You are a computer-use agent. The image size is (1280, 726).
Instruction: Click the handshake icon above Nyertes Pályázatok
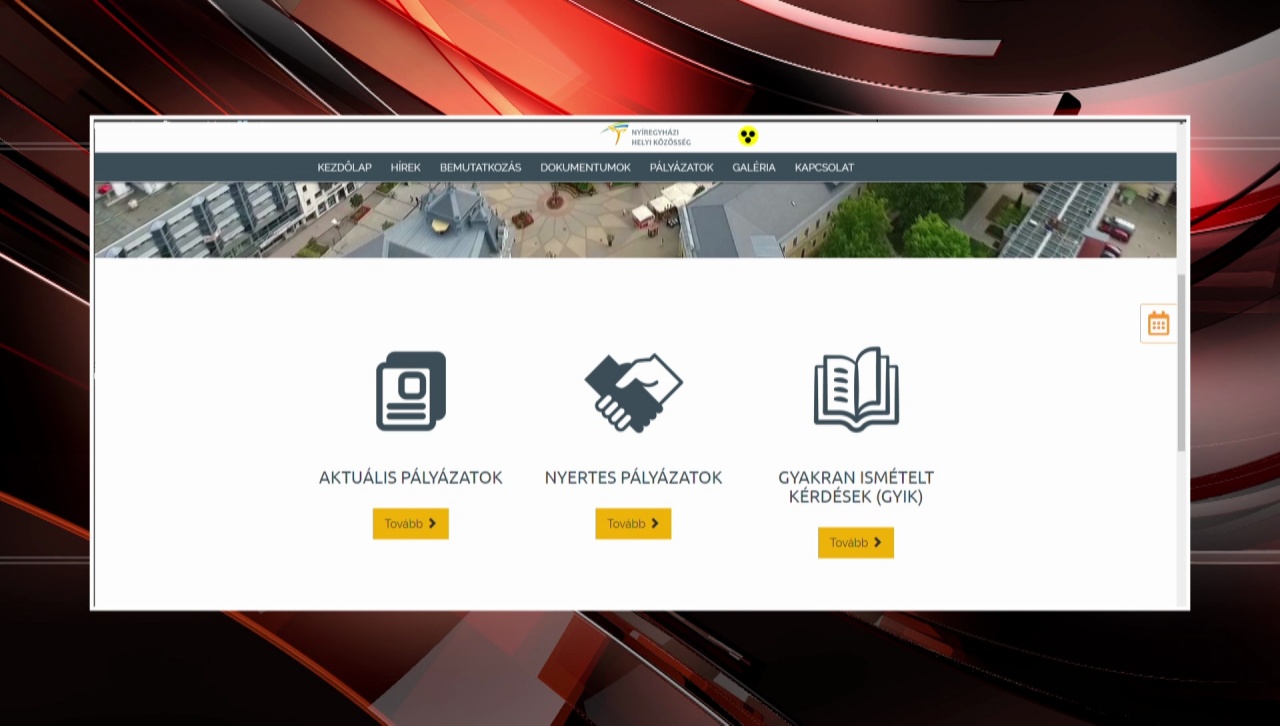coord(633,391)
